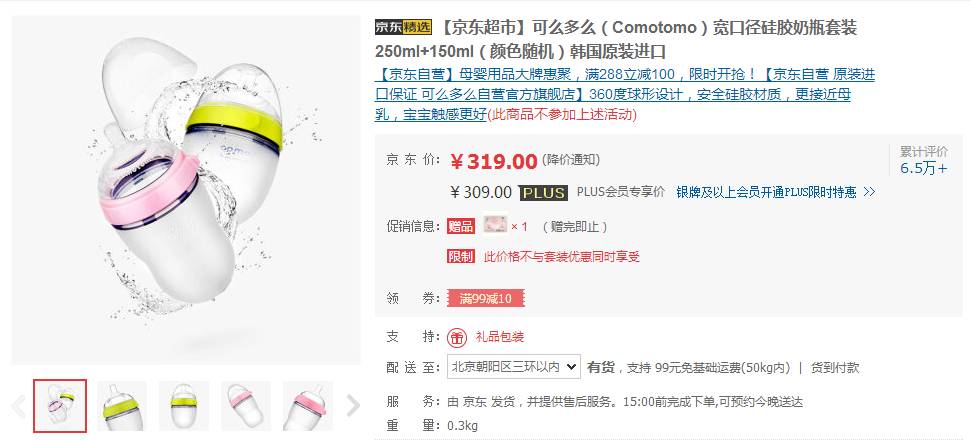Click the gift packaging icon
Image resolution: width=971 pixels, height=442 pixels.
(x=457, y=338)
